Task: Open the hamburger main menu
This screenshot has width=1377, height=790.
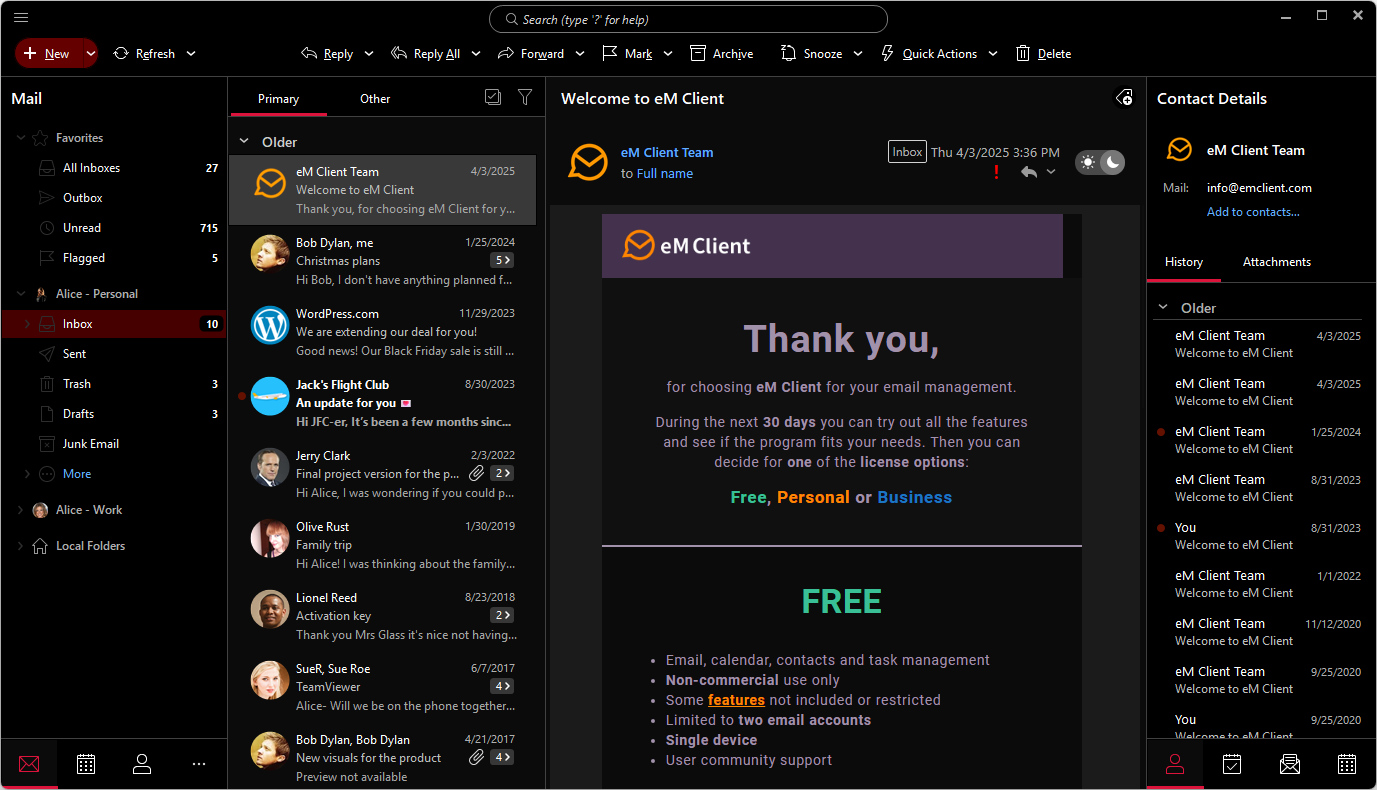Action: [x=21, y=17]
